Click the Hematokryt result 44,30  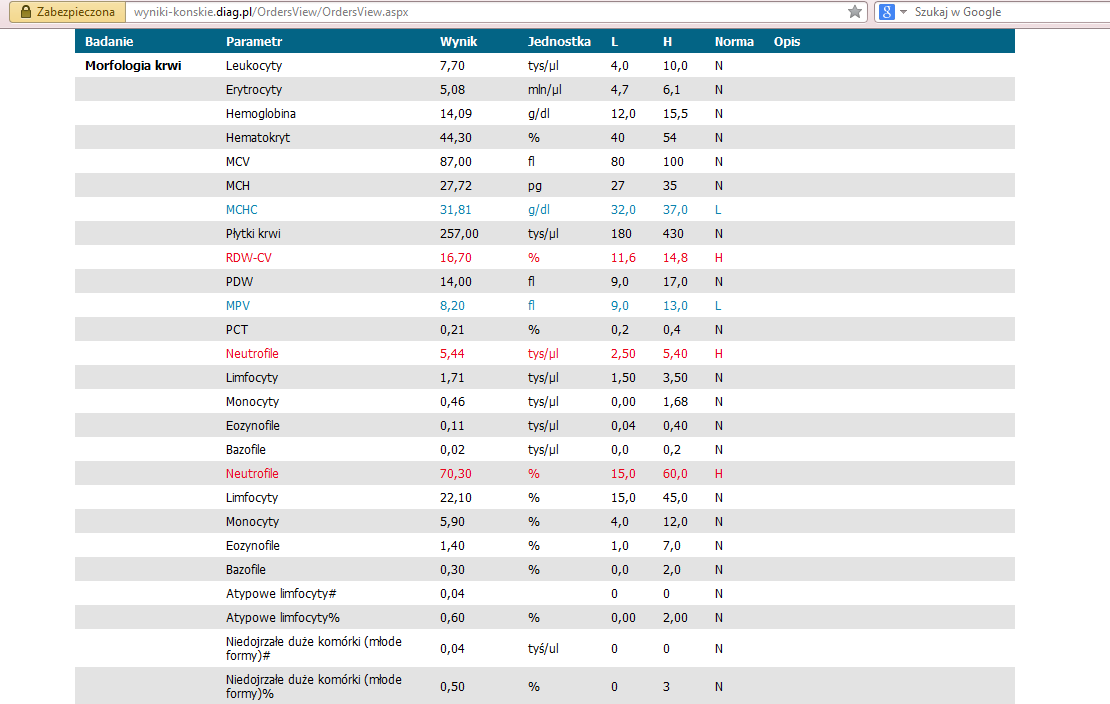[456, 137]
